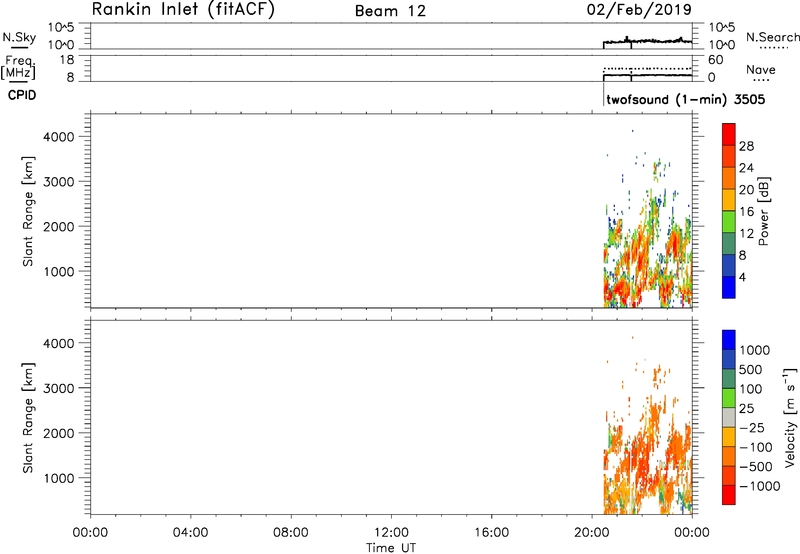The image size is (800, 554).
Task: Click the '-1000' tick on the velocity colorbar
Action: pyautogui.click(x=760, y=486)
